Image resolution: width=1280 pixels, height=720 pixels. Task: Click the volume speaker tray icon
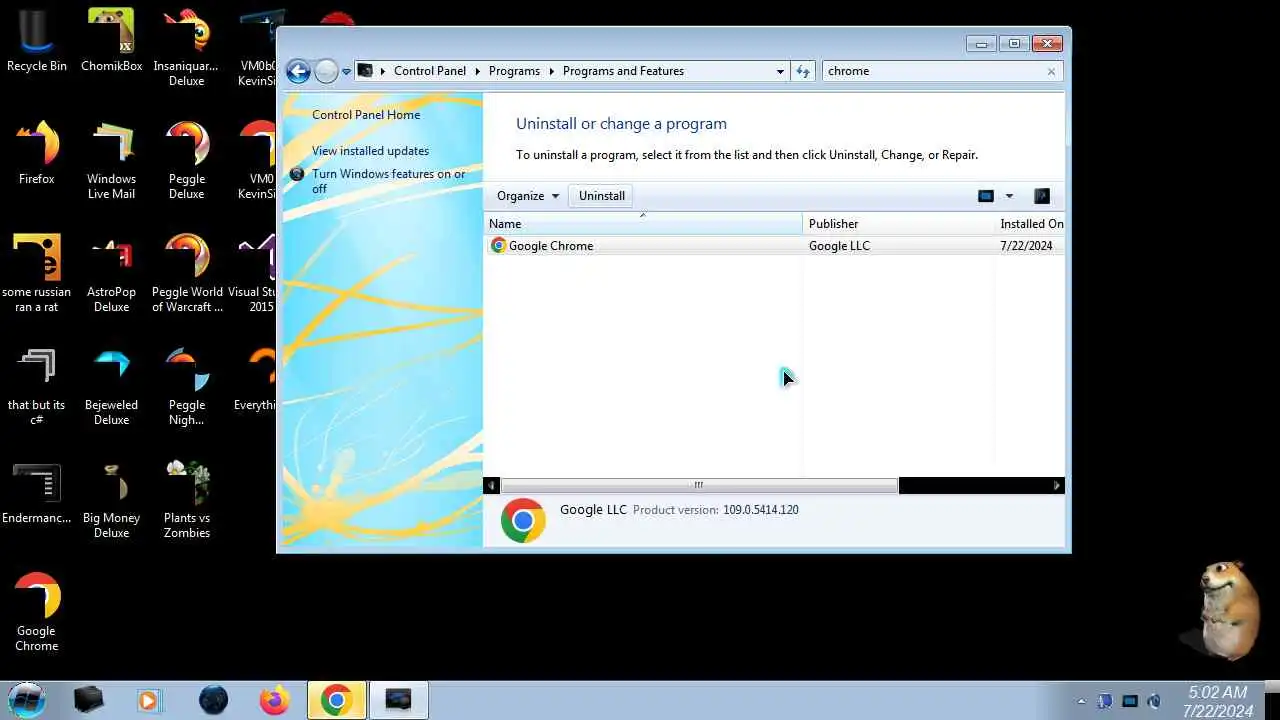coord(1155,701)
